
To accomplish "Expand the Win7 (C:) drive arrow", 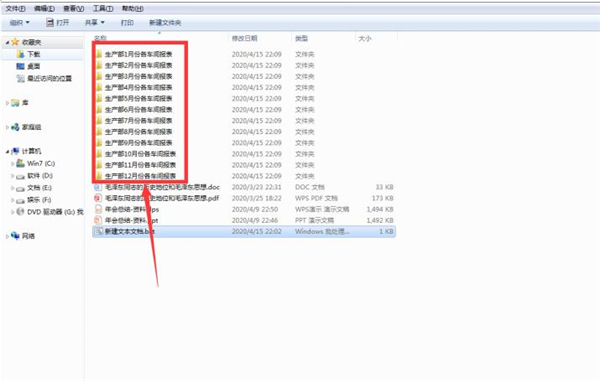I will click(x=13, y=164).
